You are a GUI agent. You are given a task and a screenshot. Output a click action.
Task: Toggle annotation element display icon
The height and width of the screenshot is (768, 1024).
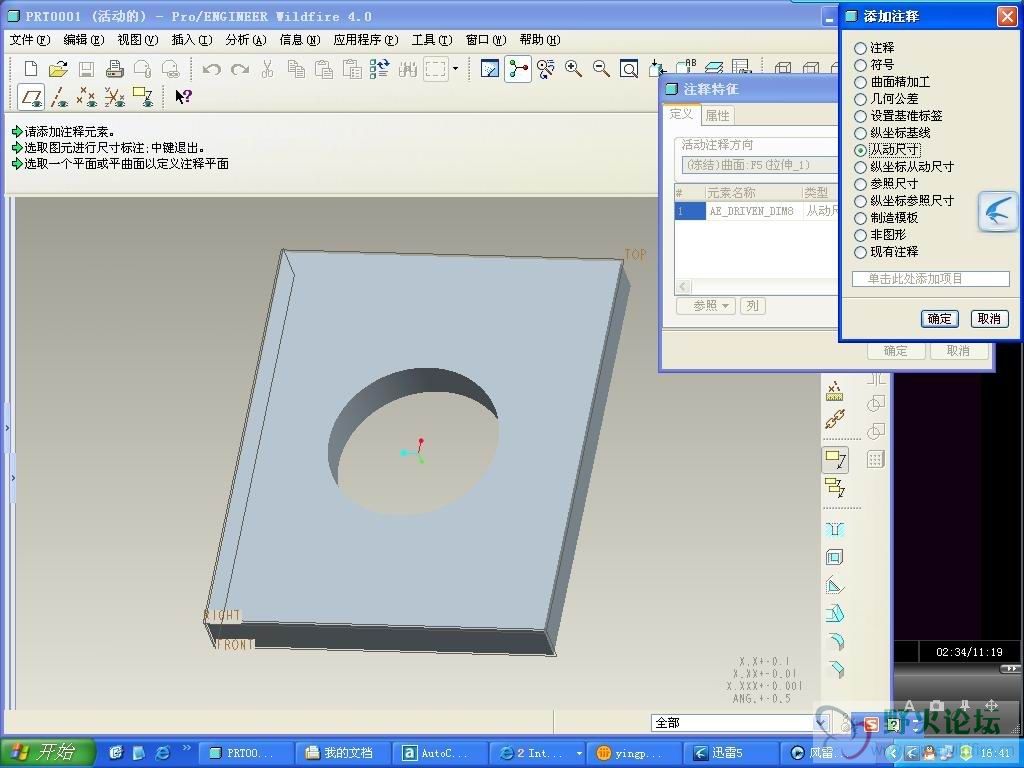pos(142,97)
